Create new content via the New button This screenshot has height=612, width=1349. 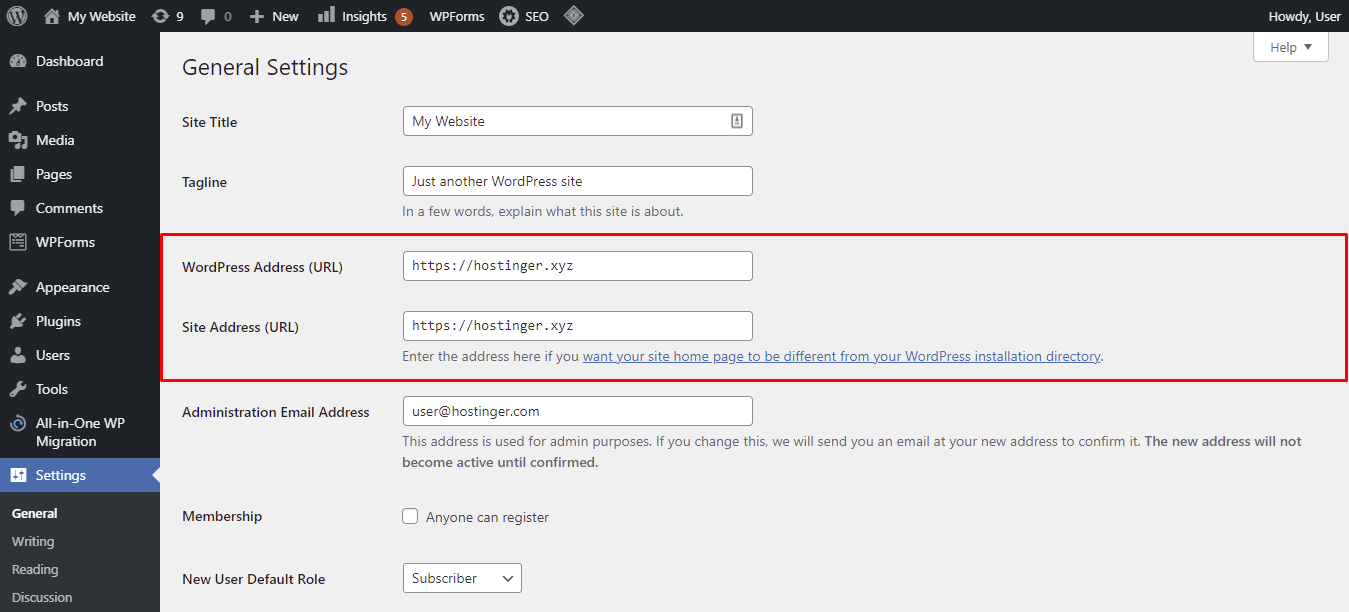point(273,15)
